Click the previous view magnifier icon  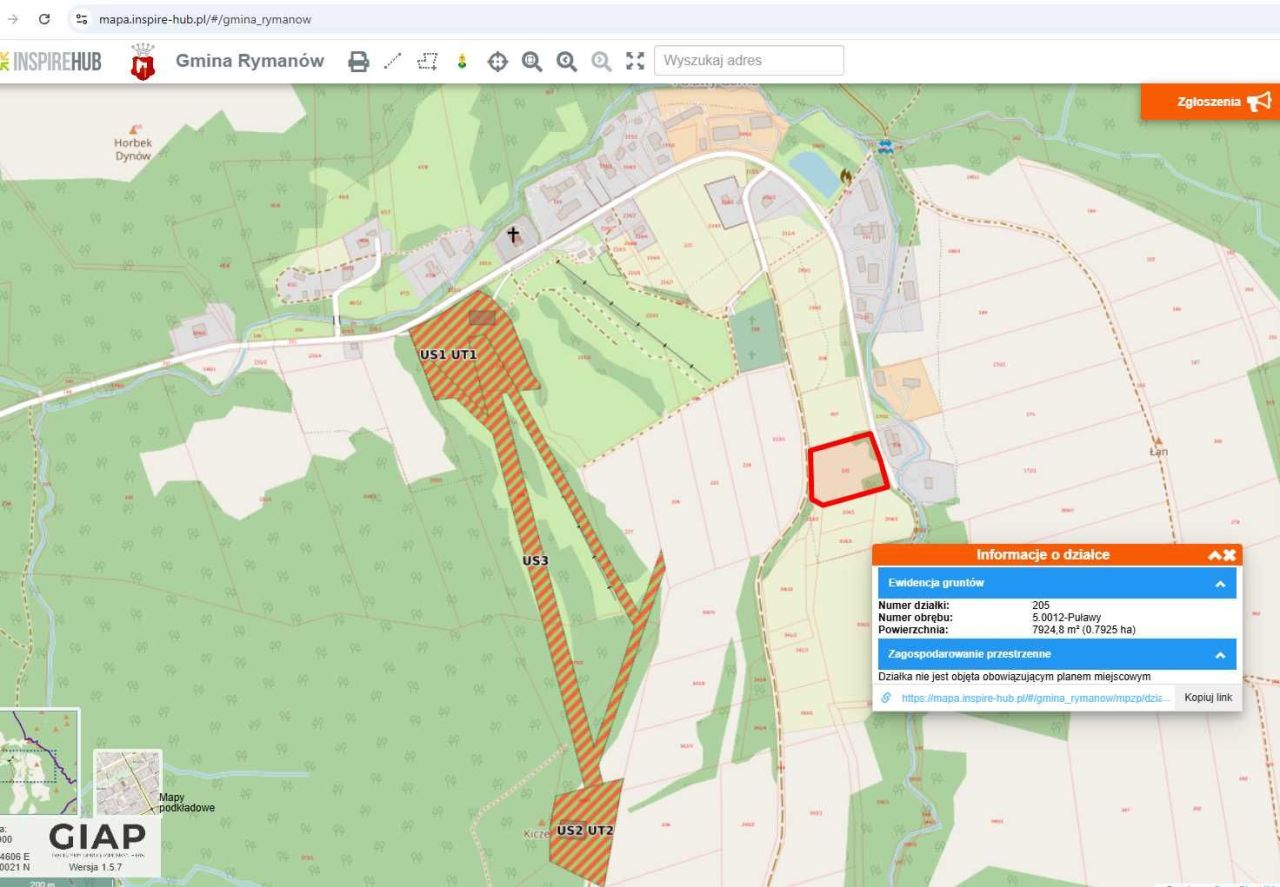pyautogui.click(x=567, y=61)
